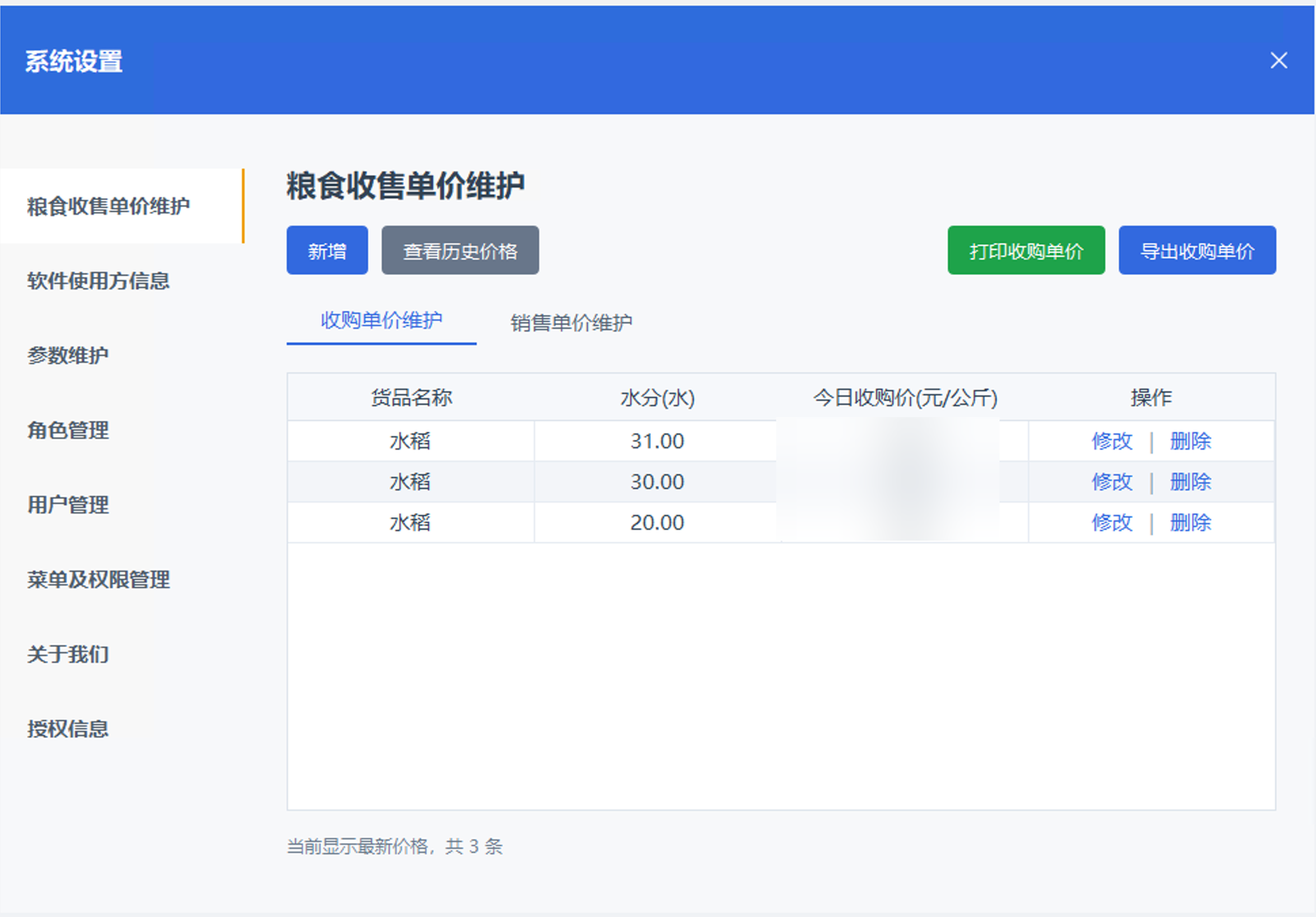Image resolution: width=1316 pixels, height=917 pixels.
Task: Click the 今日收购价(元/公斤) column header
Action: pyautogui.click(x=905, y=398)
